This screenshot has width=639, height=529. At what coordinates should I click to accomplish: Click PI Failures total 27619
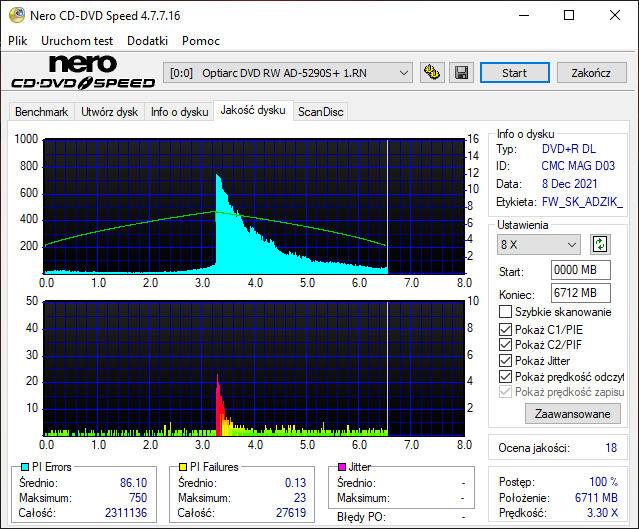tap(291, 513)
